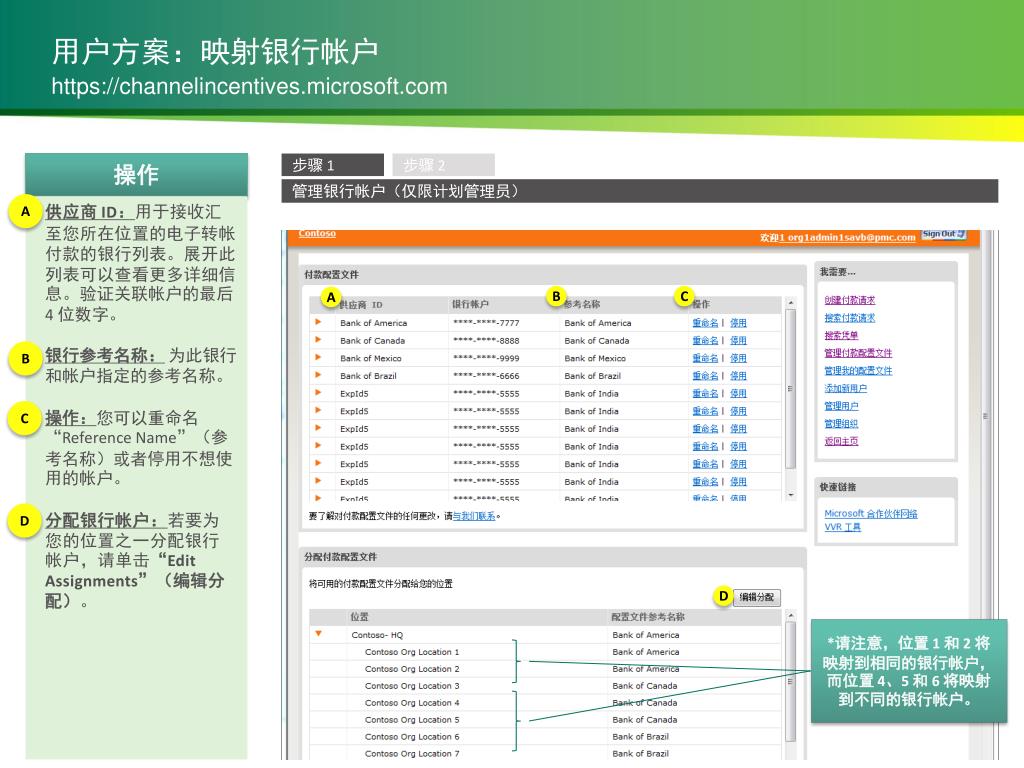This screenshot has height=768, width=1024.
Task: Open the 搜索付款请求 link
Action: 850,317
